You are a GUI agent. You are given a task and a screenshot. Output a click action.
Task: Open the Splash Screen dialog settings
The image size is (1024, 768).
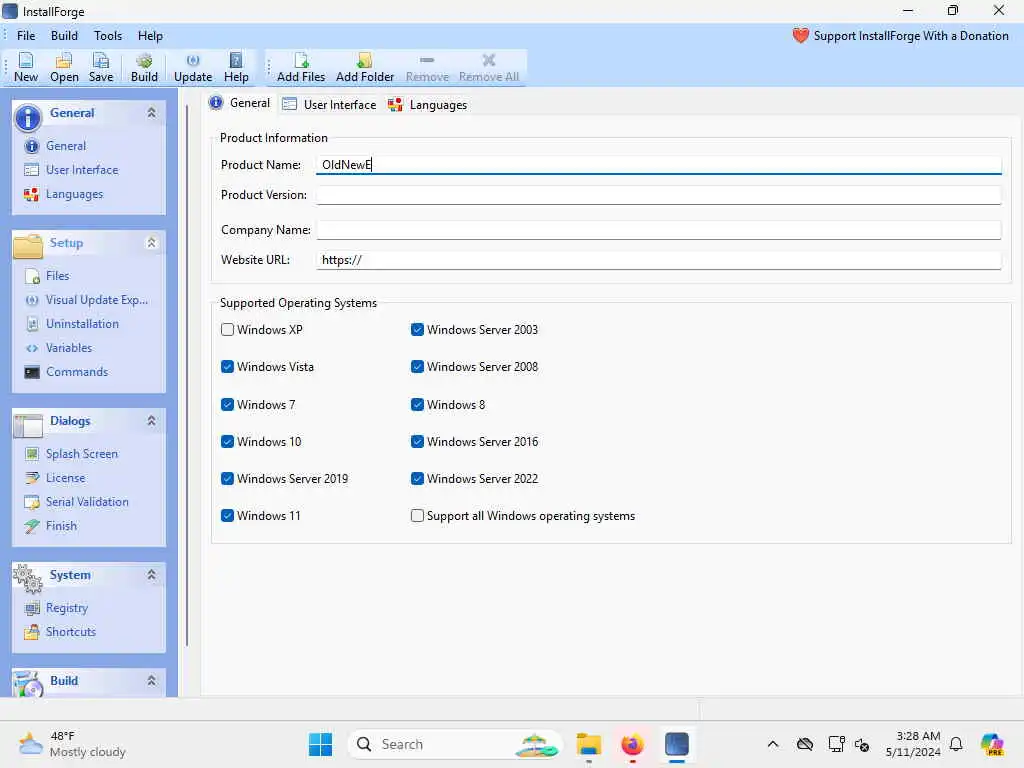point(81,453)
